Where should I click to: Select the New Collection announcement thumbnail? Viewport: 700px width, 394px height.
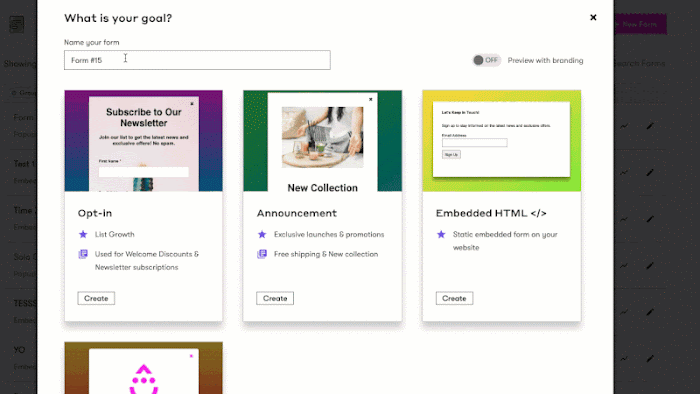click(322, 141)
